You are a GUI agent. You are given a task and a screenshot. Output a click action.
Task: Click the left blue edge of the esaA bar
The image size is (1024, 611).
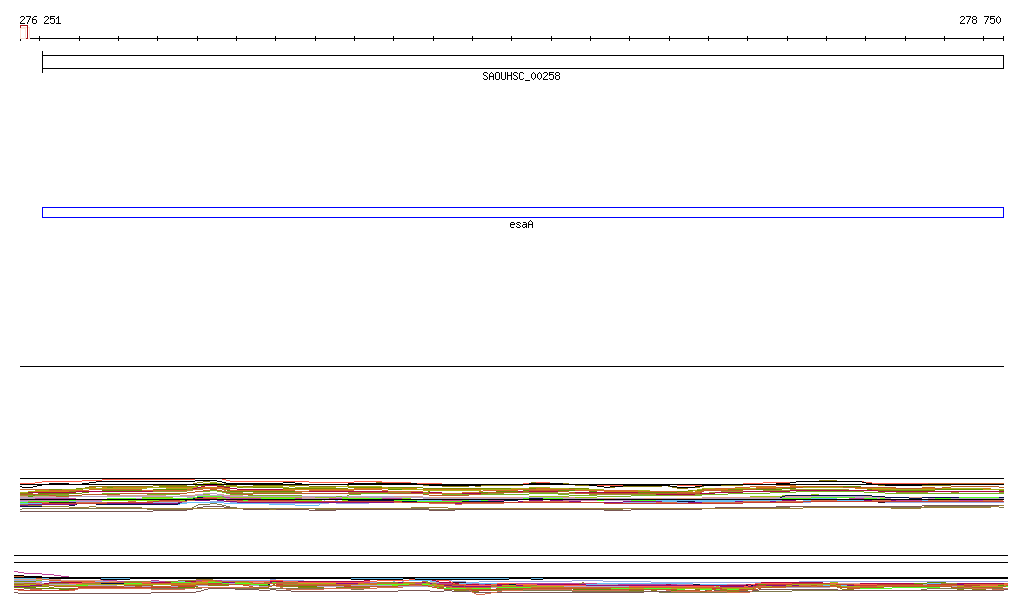[43, 212]
